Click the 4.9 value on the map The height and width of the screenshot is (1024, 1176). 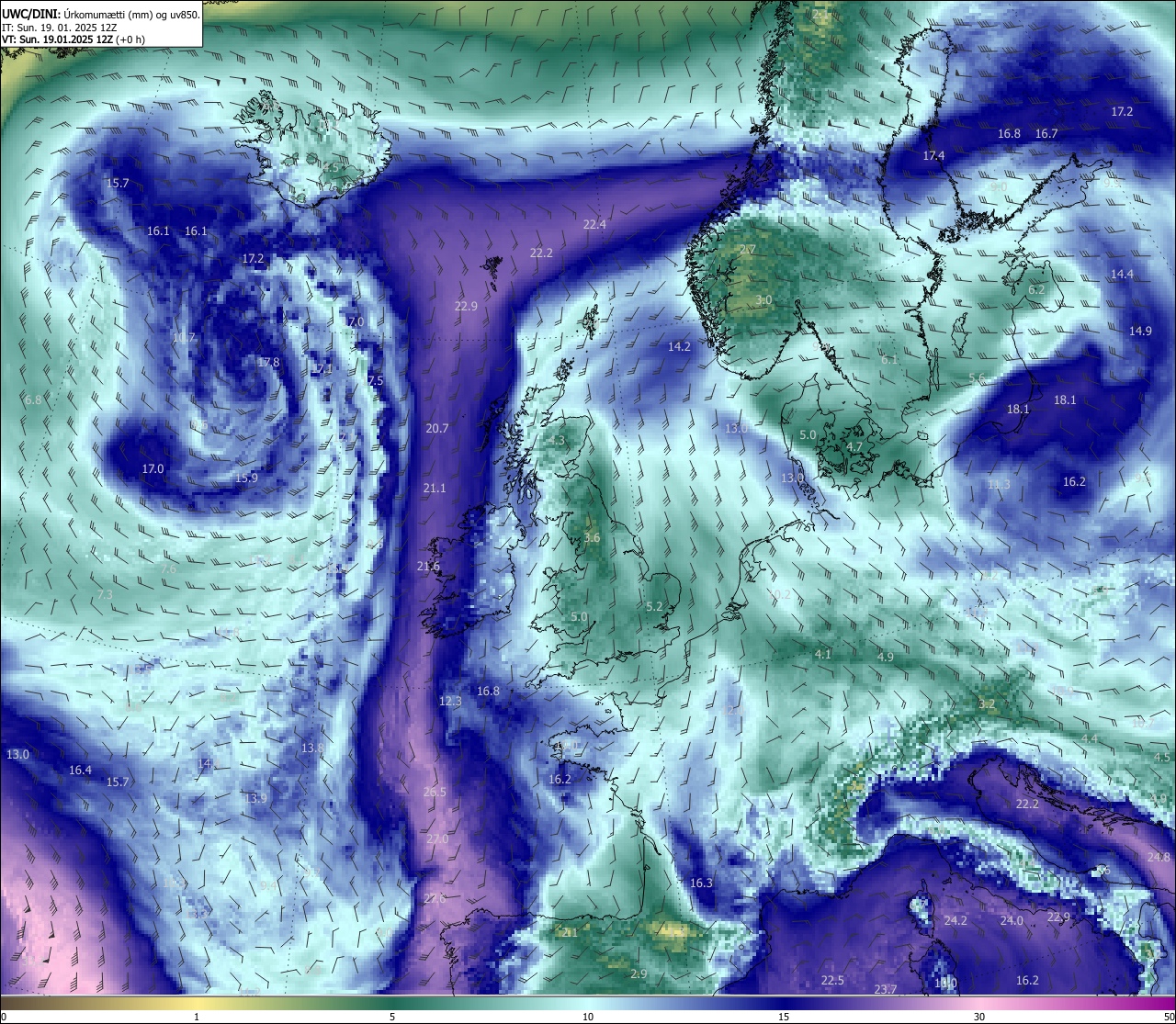(886, 657)
